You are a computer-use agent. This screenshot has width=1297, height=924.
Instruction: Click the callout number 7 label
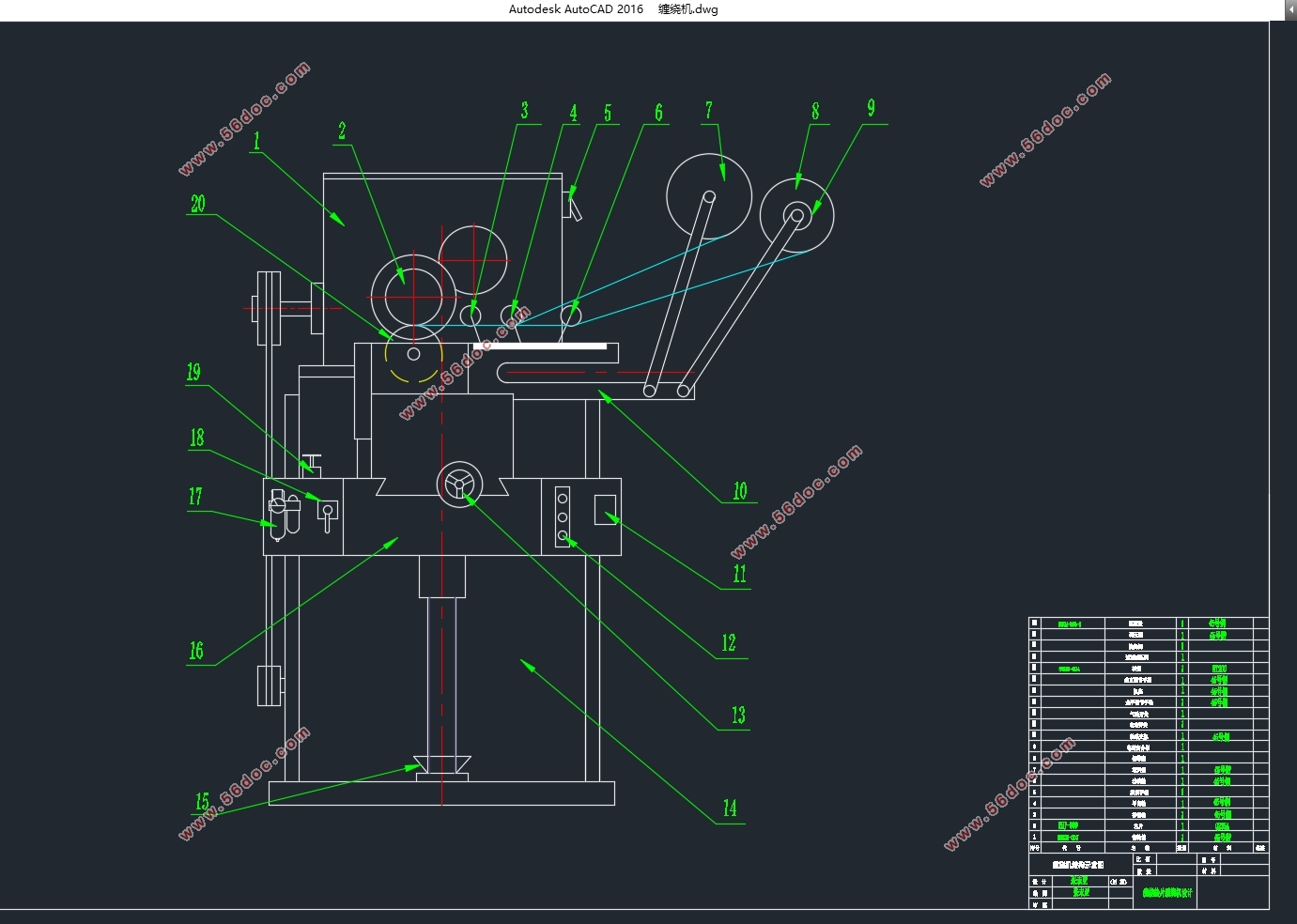pos(709,111)
